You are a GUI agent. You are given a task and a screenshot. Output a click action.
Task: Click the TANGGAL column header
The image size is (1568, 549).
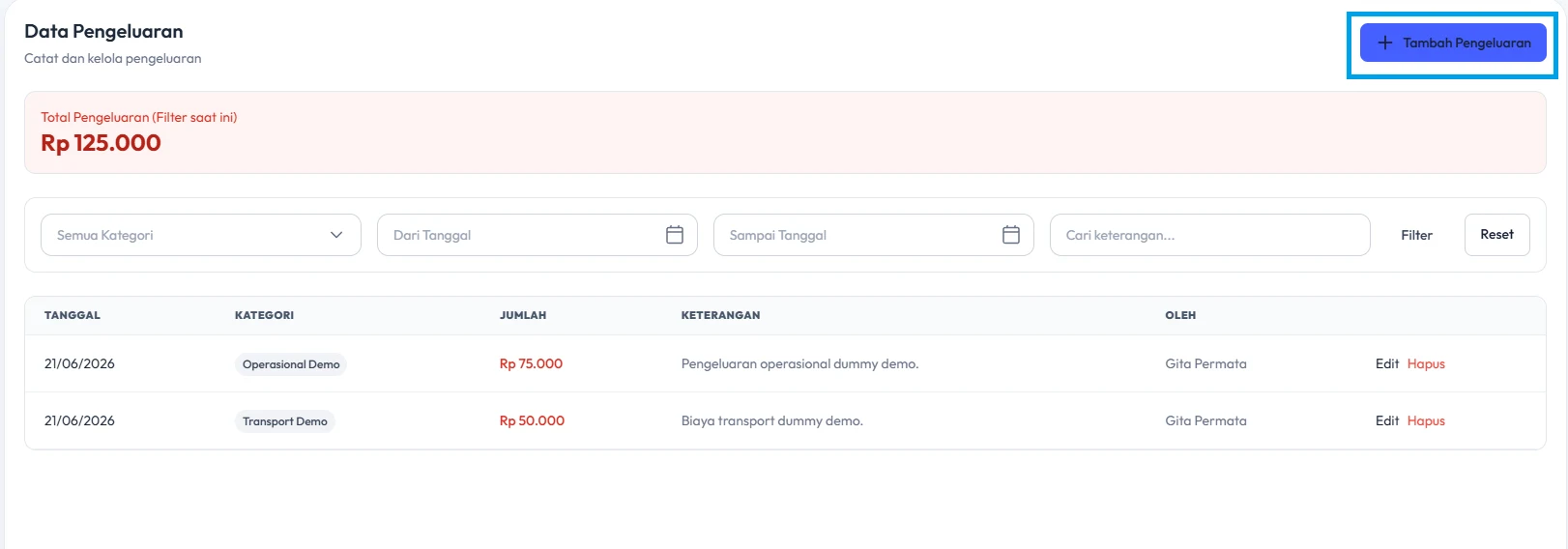73,315
